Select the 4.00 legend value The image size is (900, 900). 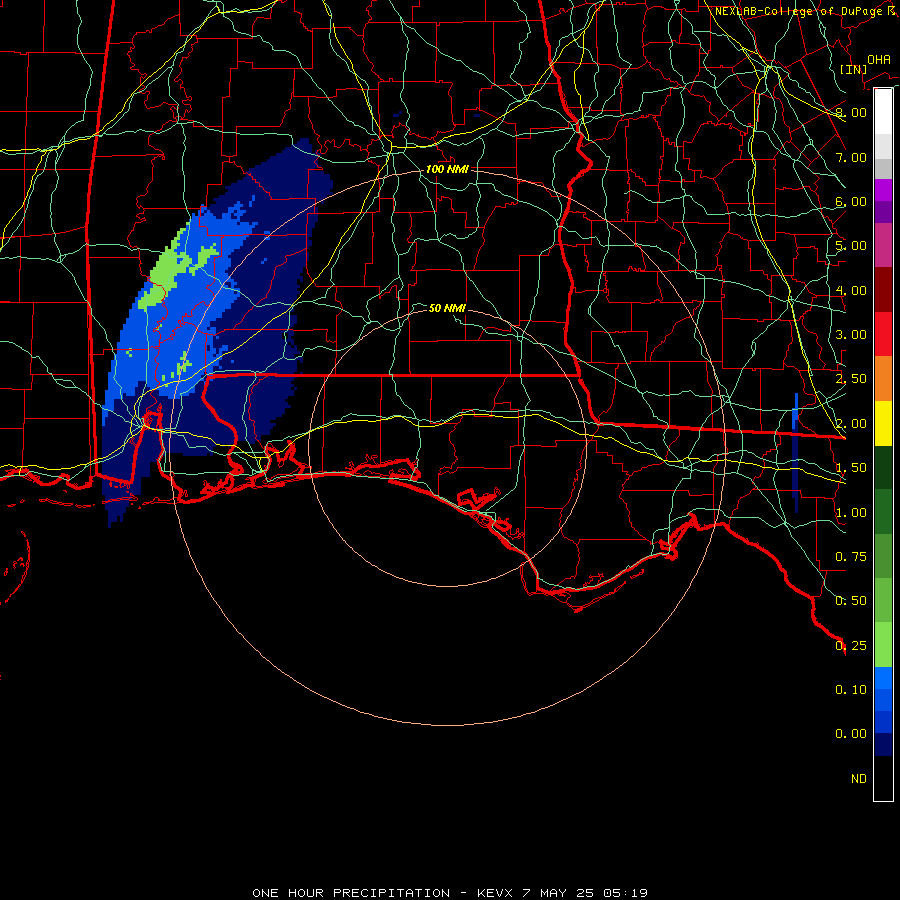[851, 290]
